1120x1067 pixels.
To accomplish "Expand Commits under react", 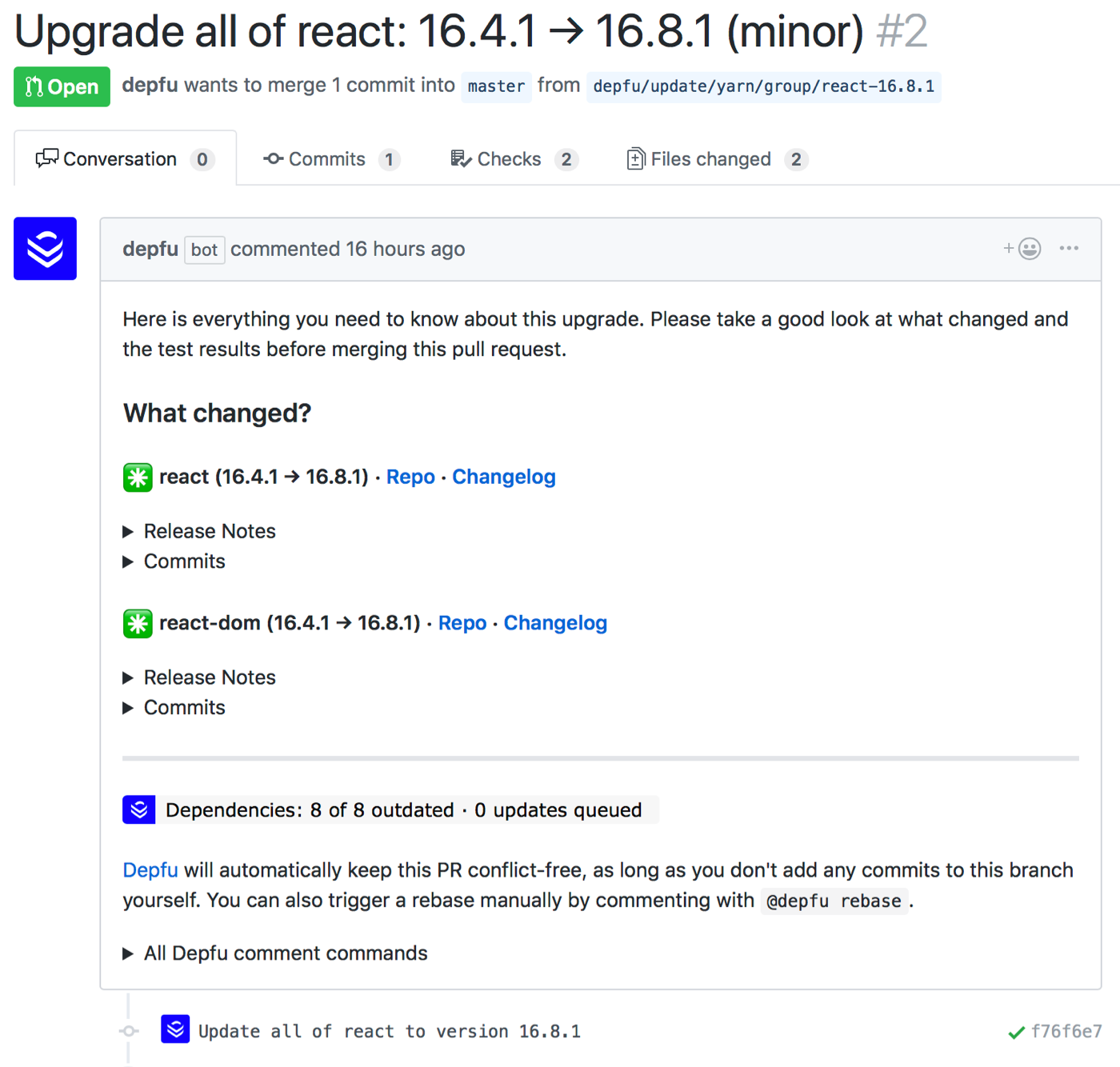I will point(184,561).
